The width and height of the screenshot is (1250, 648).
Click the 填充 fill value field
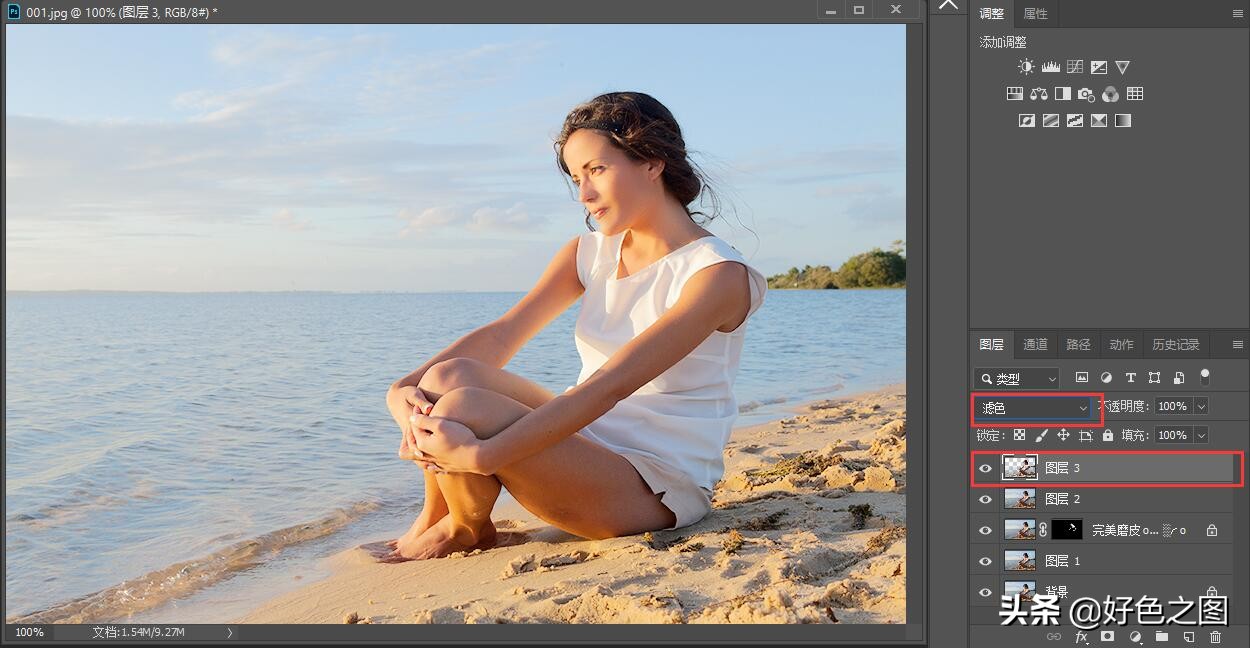1171,435
